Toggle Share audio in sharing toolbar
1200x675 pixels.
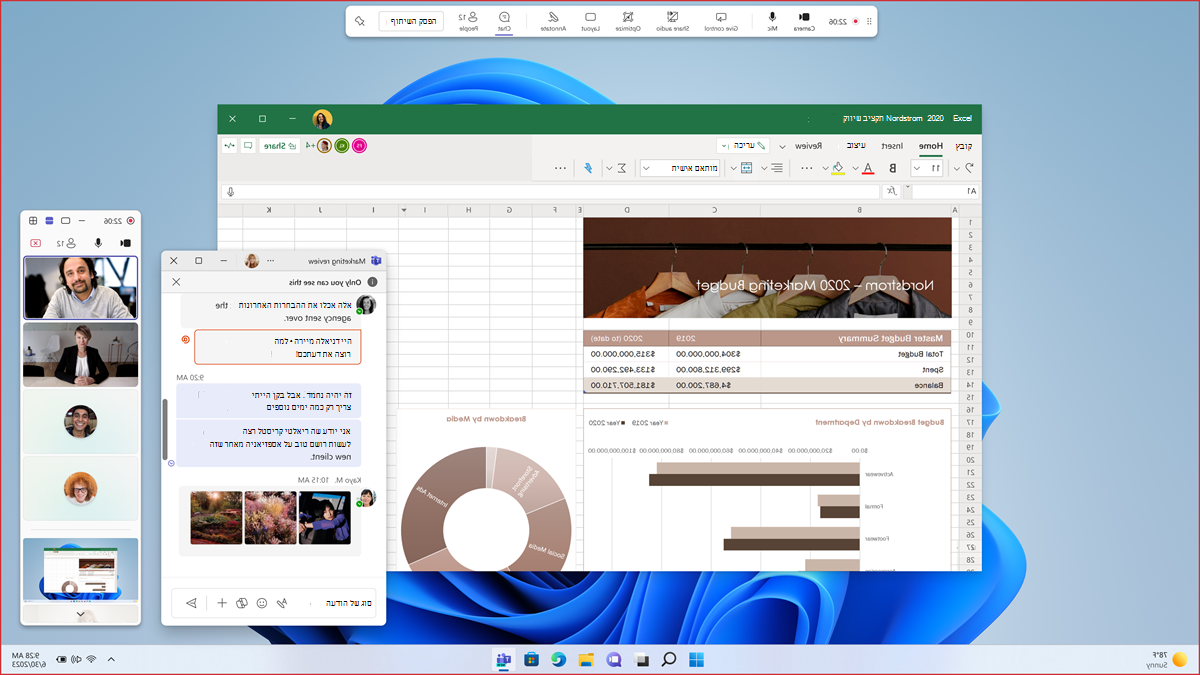tap(672, 21)
